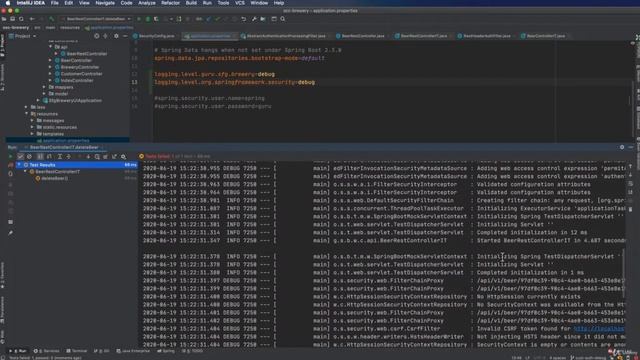Click Locate file target icon in Project panel
This screenshot has width=640, height=360.
click(97, 36)
